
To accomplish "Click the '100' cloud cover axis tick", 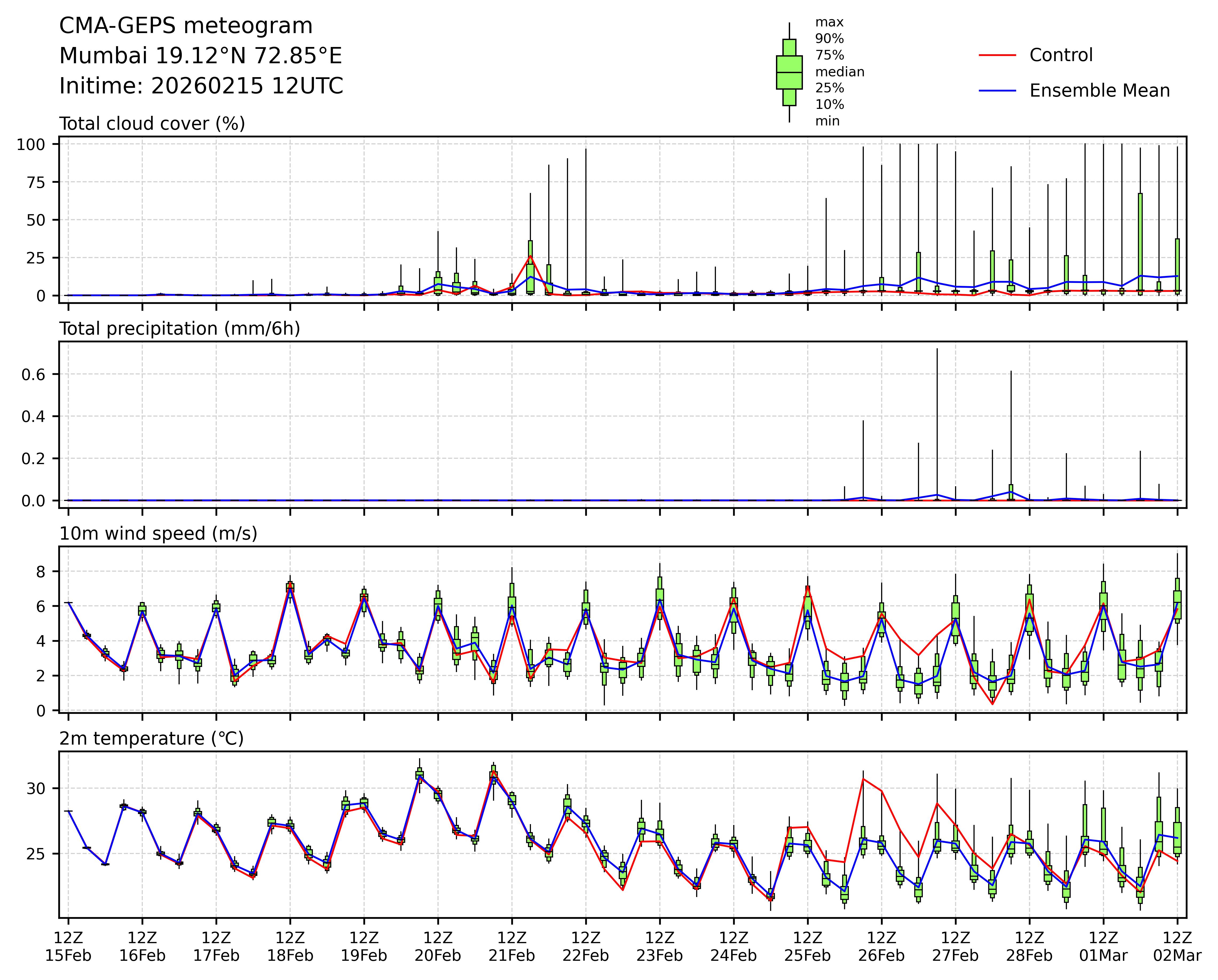I will [30, 145].
